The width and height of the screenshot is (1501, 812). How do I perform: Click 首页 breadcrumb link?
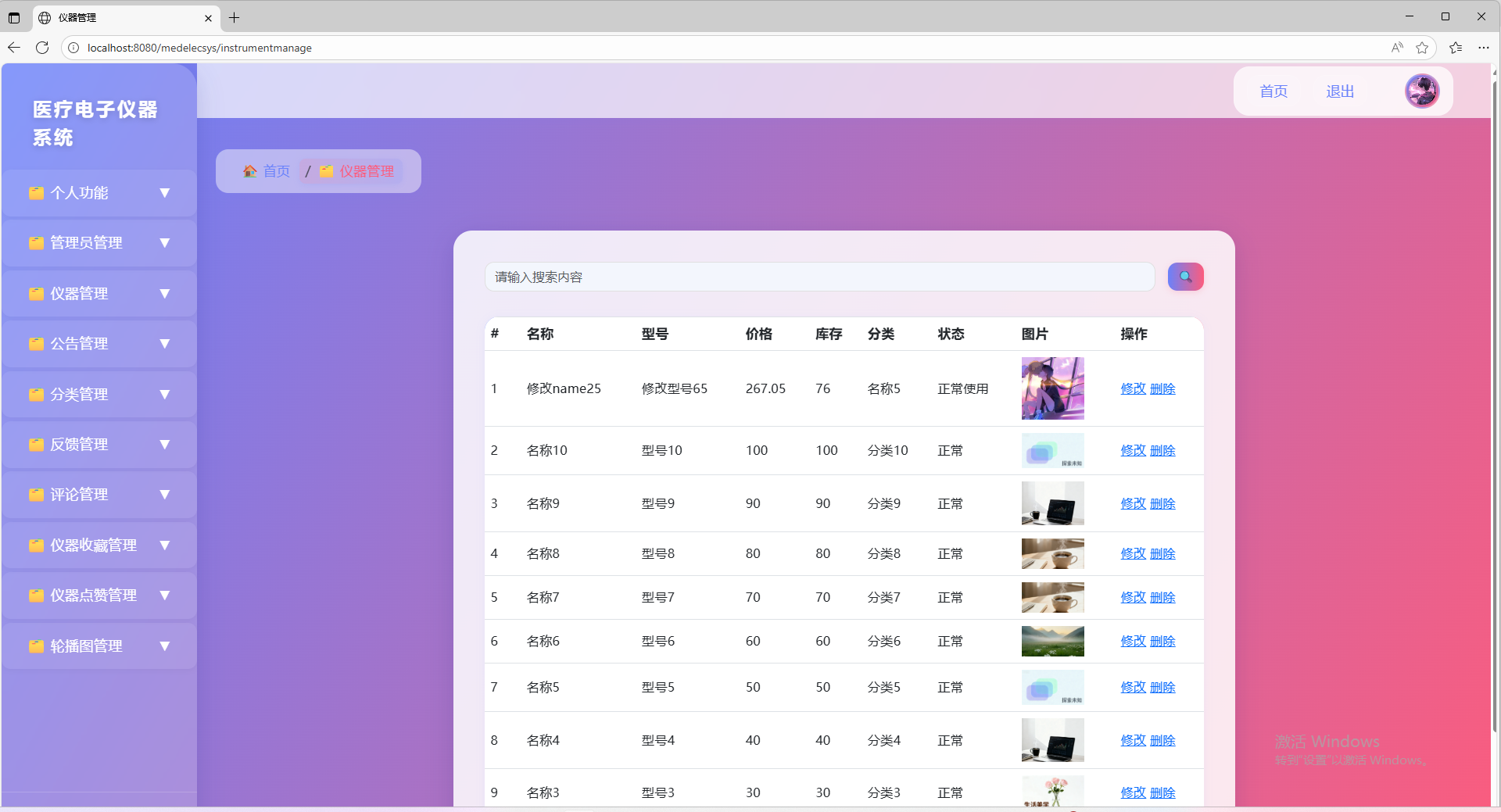[276, 171]
